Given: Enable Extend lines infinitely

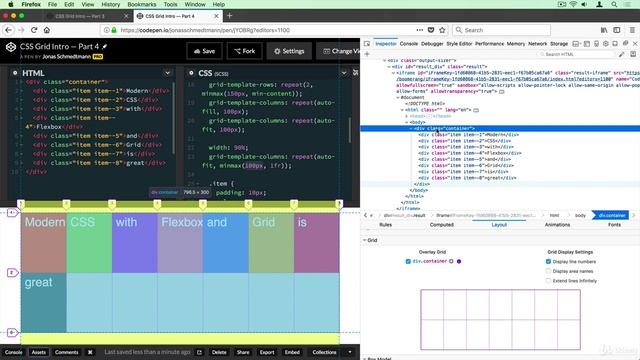Looking at the screenshot, I should click(548, 281).
